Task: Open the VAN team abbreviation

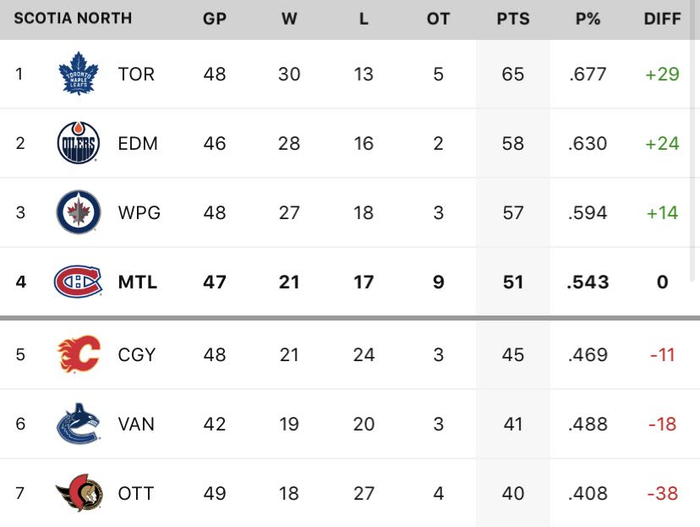Action: click(x=136, y=424)
